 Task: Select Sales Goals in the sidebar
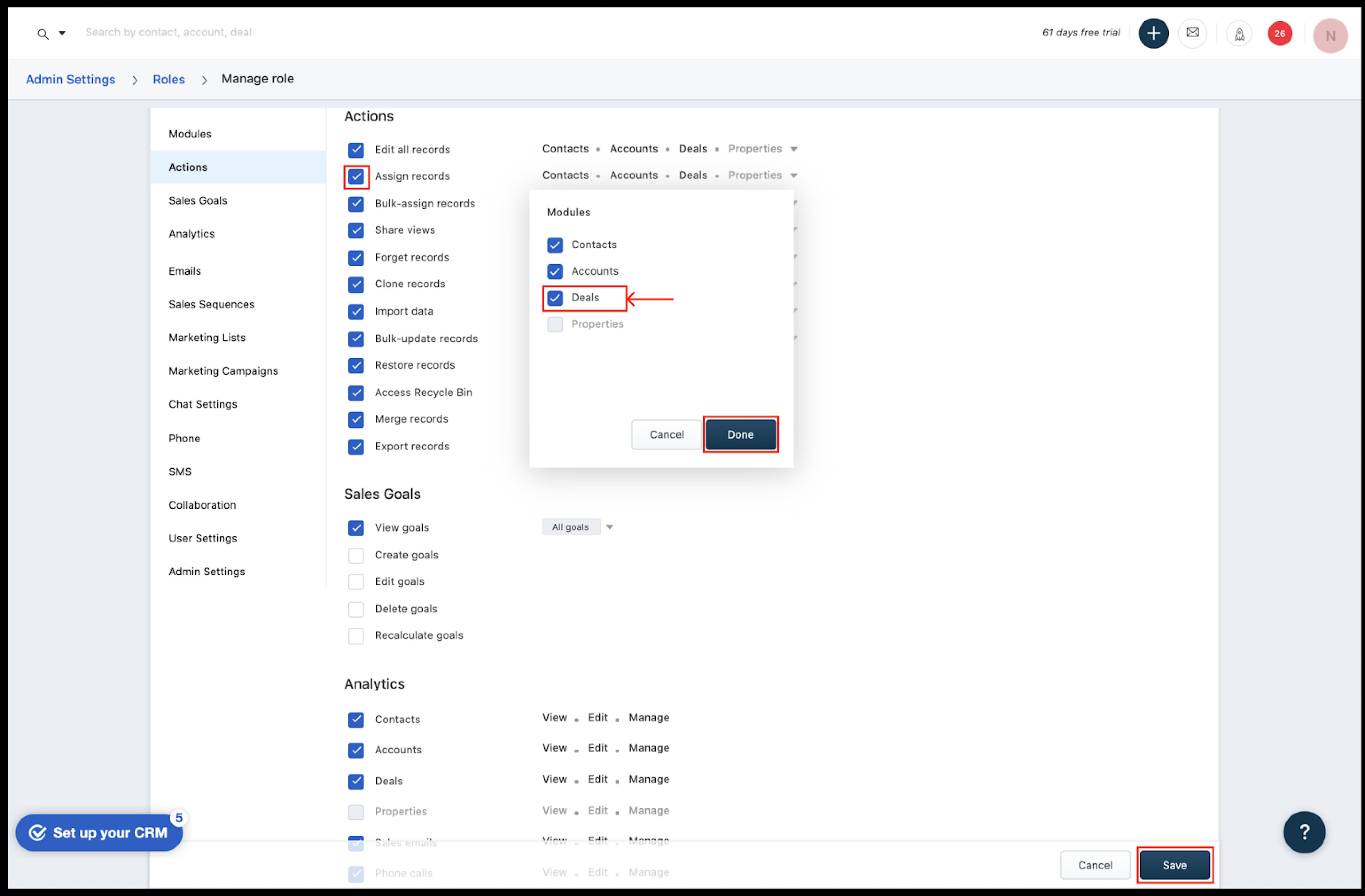(x=238, y=200)
